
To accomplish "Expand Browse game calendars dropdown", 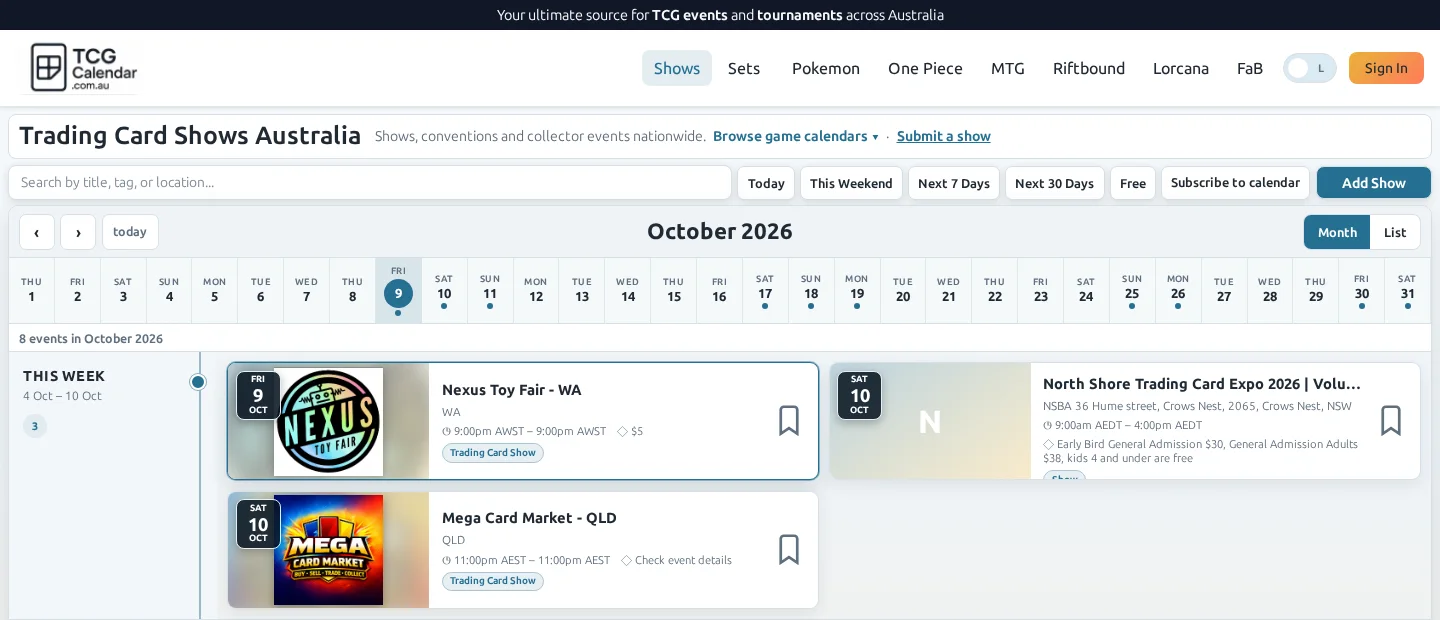I will tap(796, 136).
